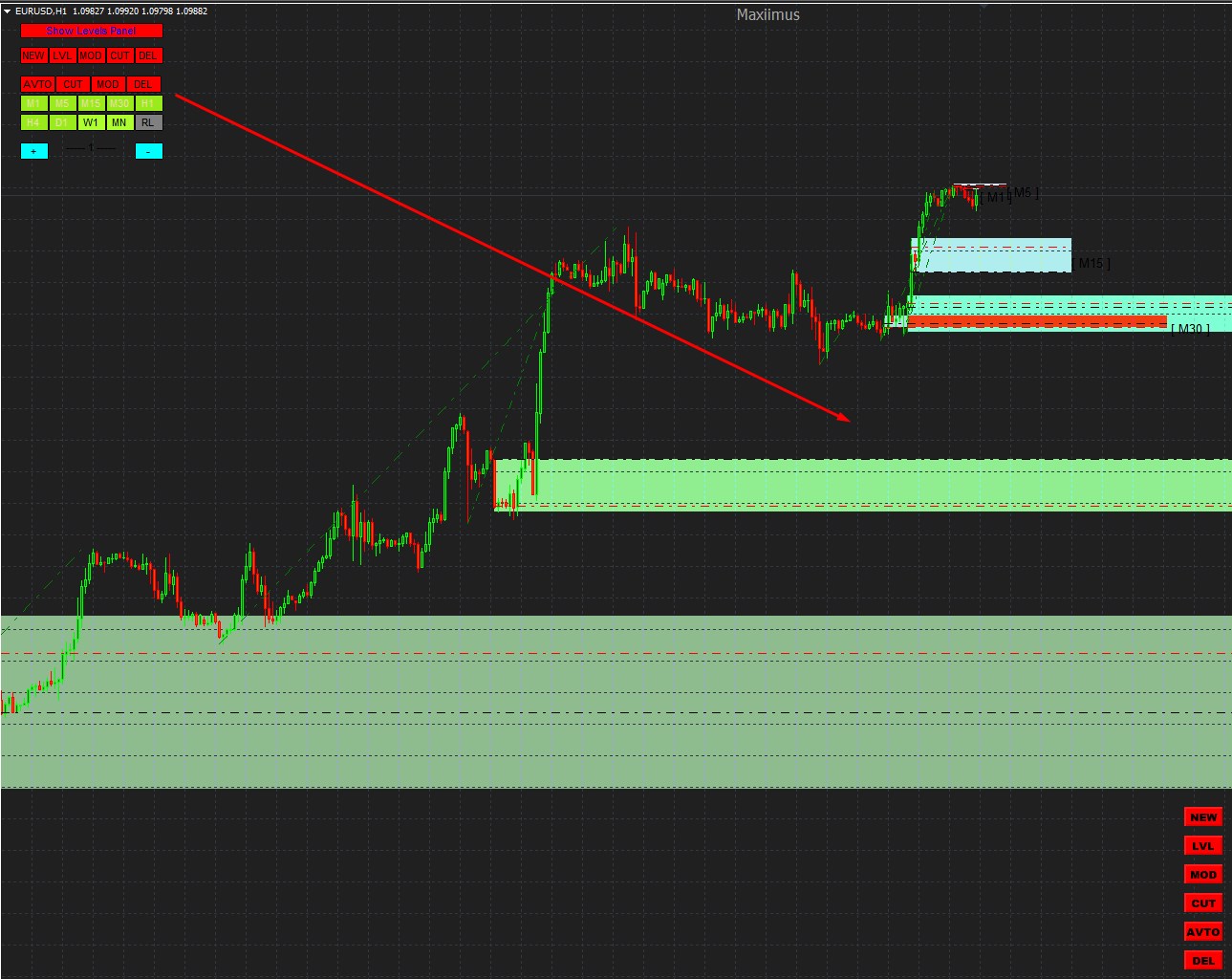Toggle the H4 timeframe button
Image resolution: width=1232 pixels, height=979 pixels.
(33, 122)
